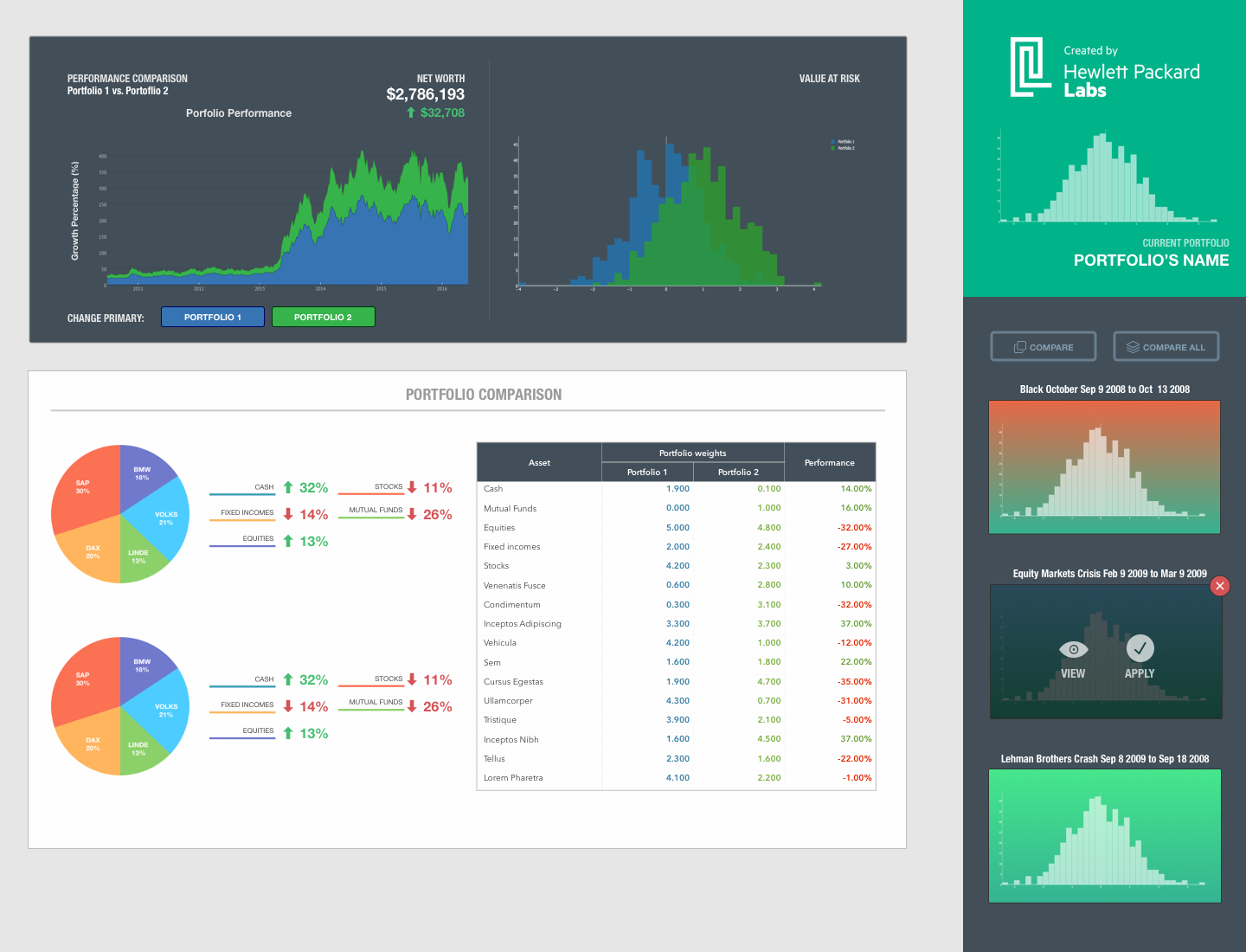Dismiss Equity Markets Crisis card with red X
The width and height of the screenshot is (1246, 952).
click(1219, 586)
